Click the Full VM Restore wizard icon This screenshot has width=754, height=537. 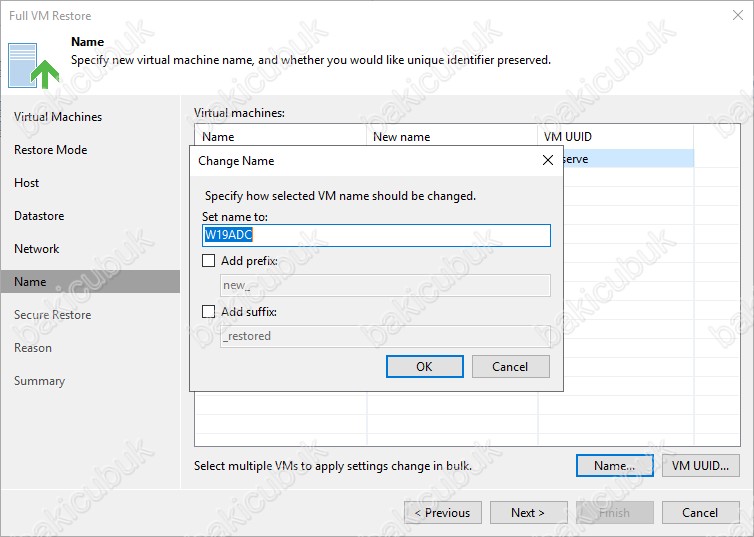33,66
